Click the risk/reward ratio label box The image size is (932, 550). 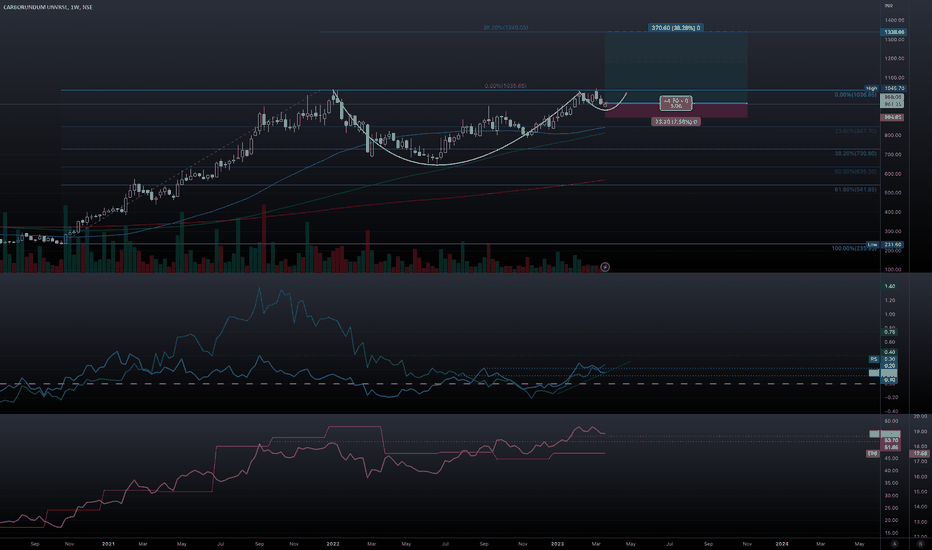[x=676, y=103]
